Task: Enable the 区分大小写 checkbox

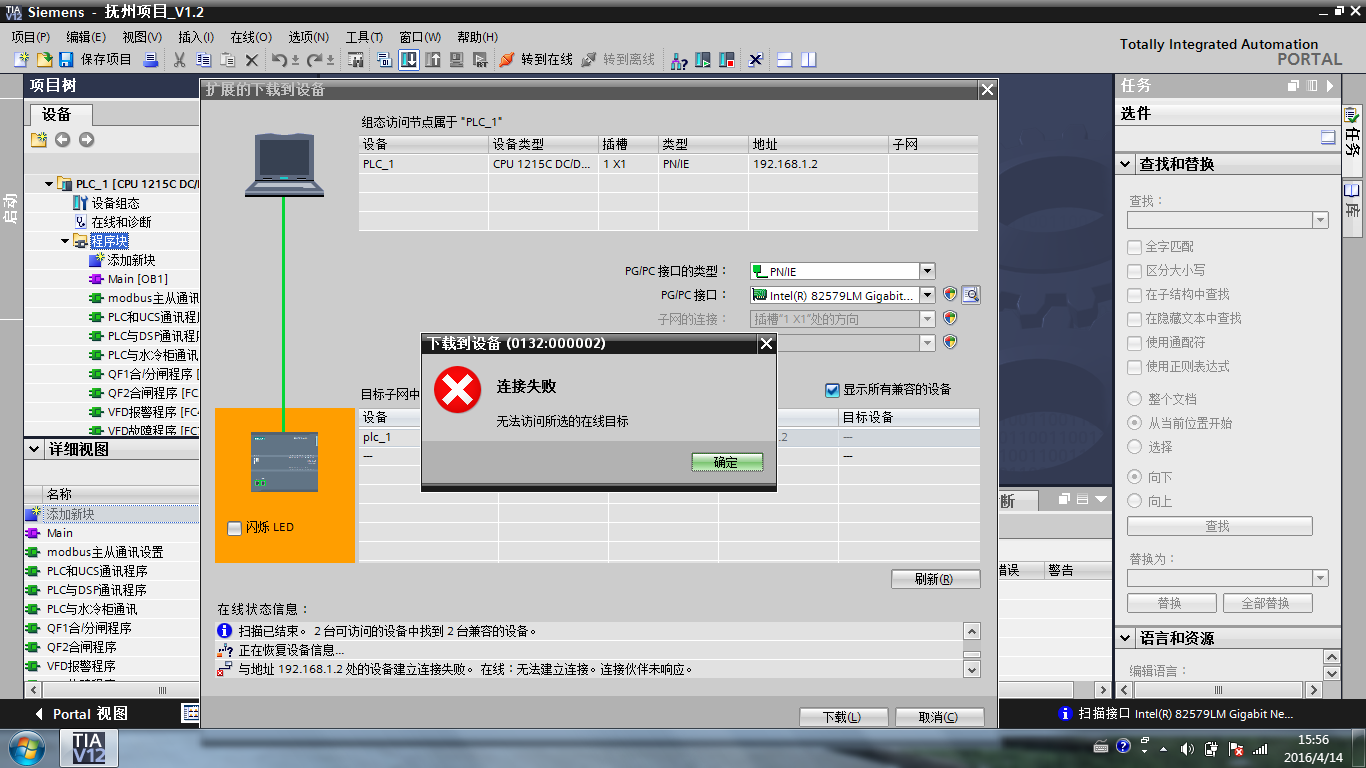Action: pos(1134,271)
